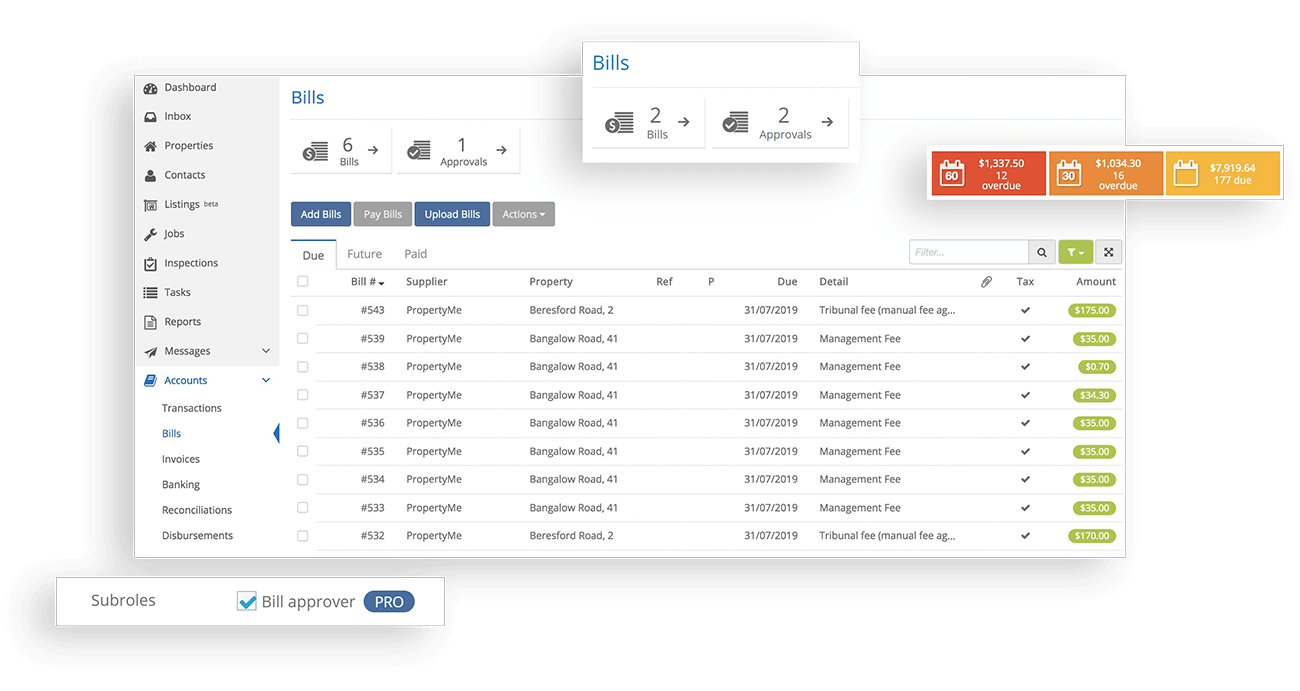Viewport: 1300px width, 691px height.
Task: Open the Actions dropdown button
Action: [x=523, y=214]
